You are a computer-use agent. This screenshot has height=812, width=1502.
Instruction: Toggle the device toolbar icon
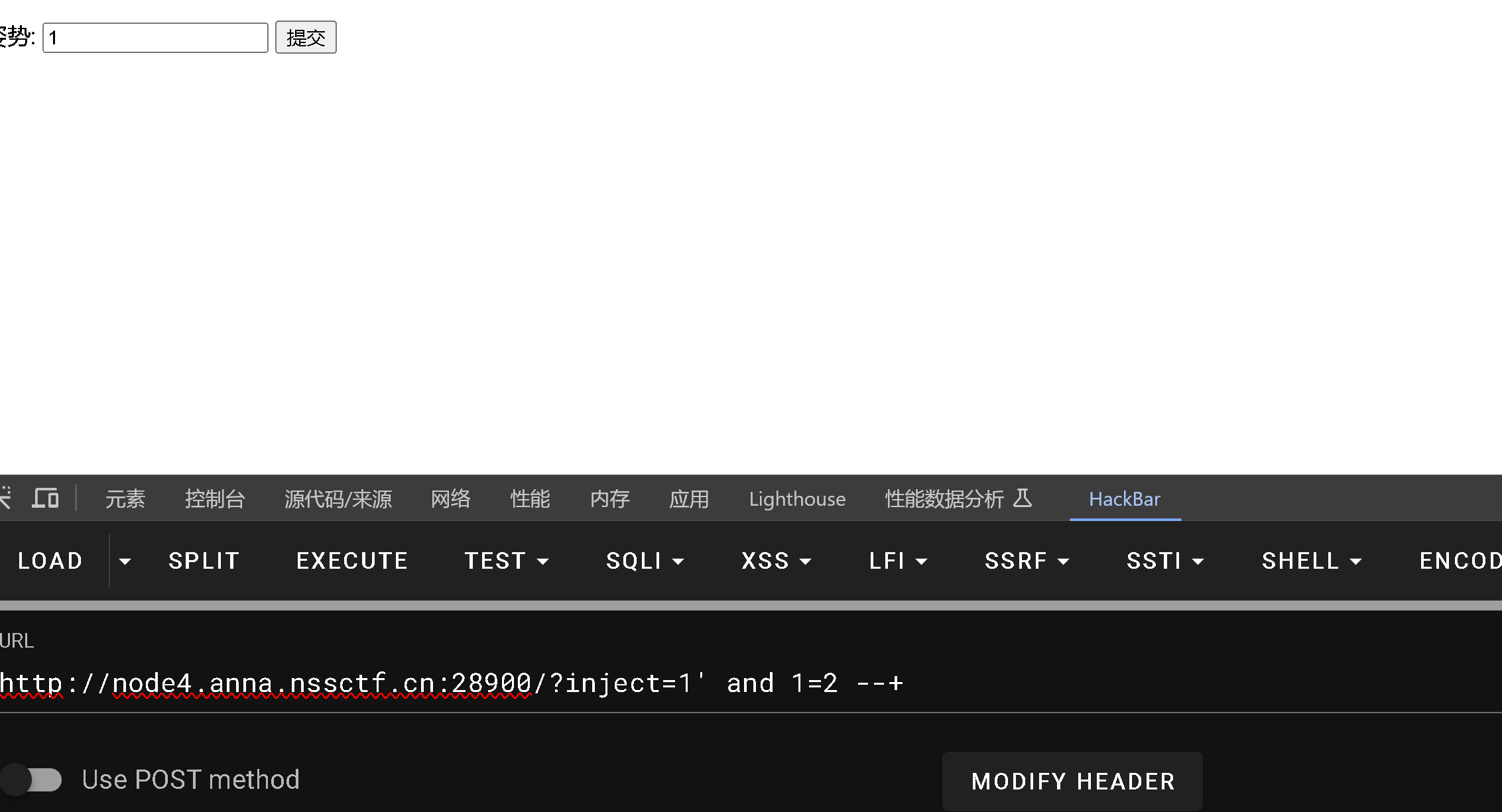45,498
